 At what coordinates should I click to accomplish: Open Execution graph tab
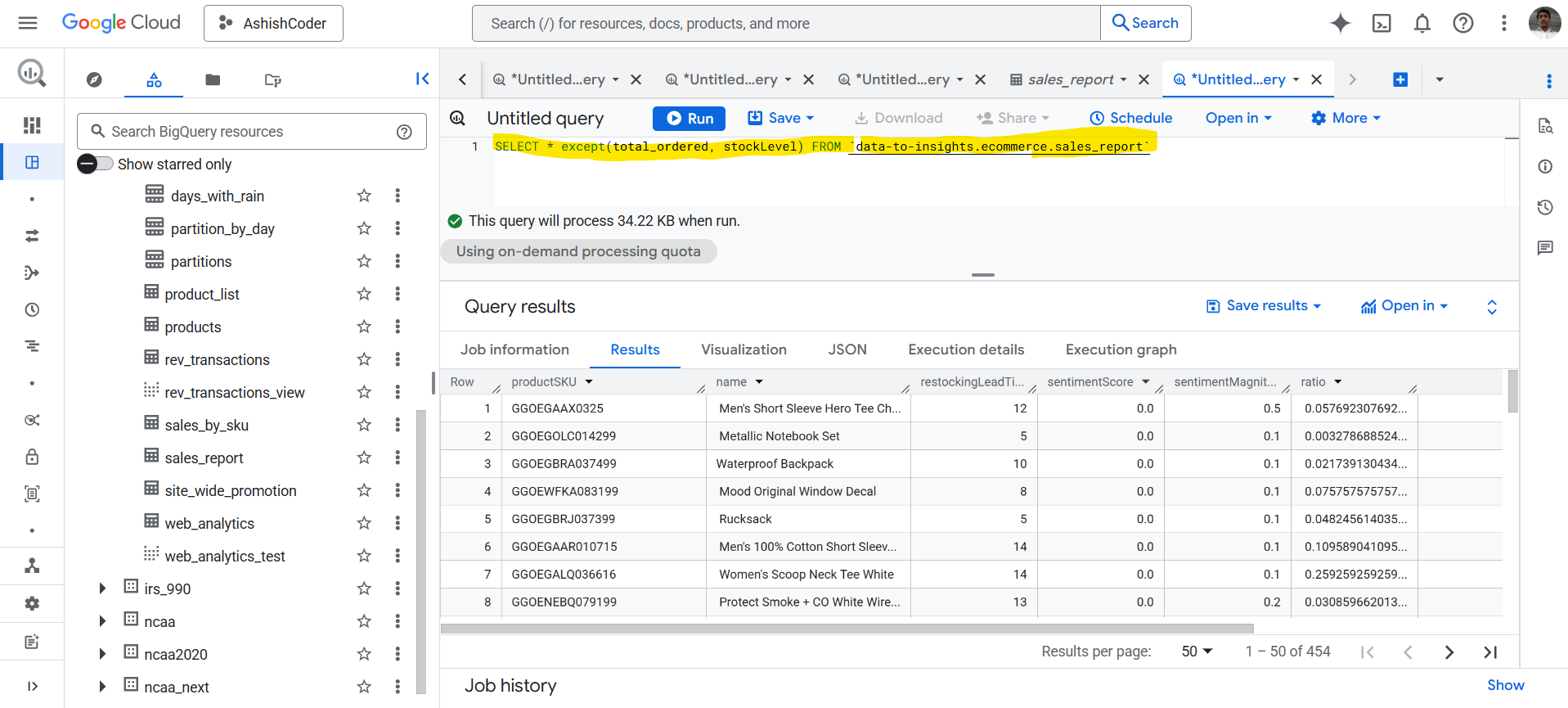click(1121, 349)
